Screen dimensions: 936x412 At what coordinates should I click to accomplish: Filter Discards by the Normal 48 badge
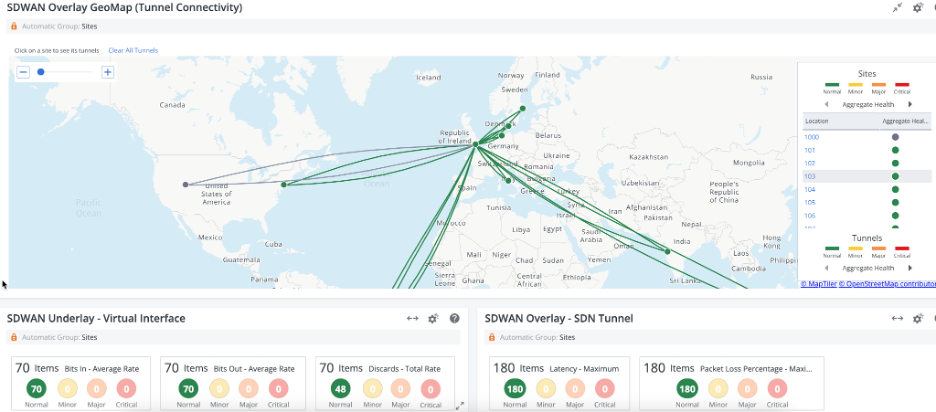click(x=341, y=389)
